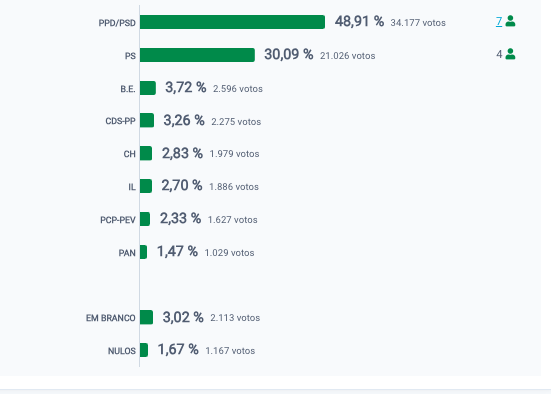
Task: Click the EM BRANCO votes bar
Action: pyautogui.click(x=146, y=317)
